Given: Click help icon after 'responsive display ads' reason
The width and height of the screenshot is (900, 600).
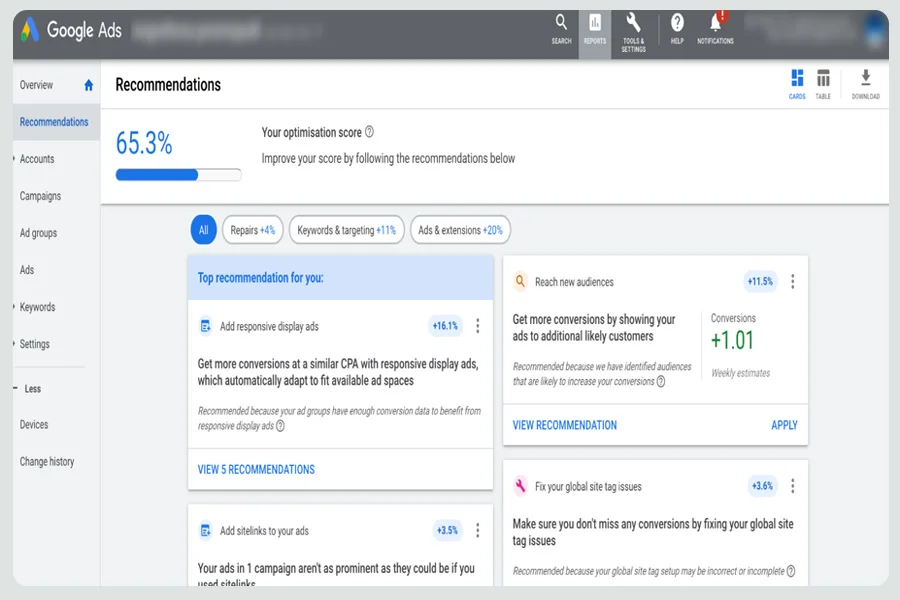Looking at the screenshot, I should [280, 426].
